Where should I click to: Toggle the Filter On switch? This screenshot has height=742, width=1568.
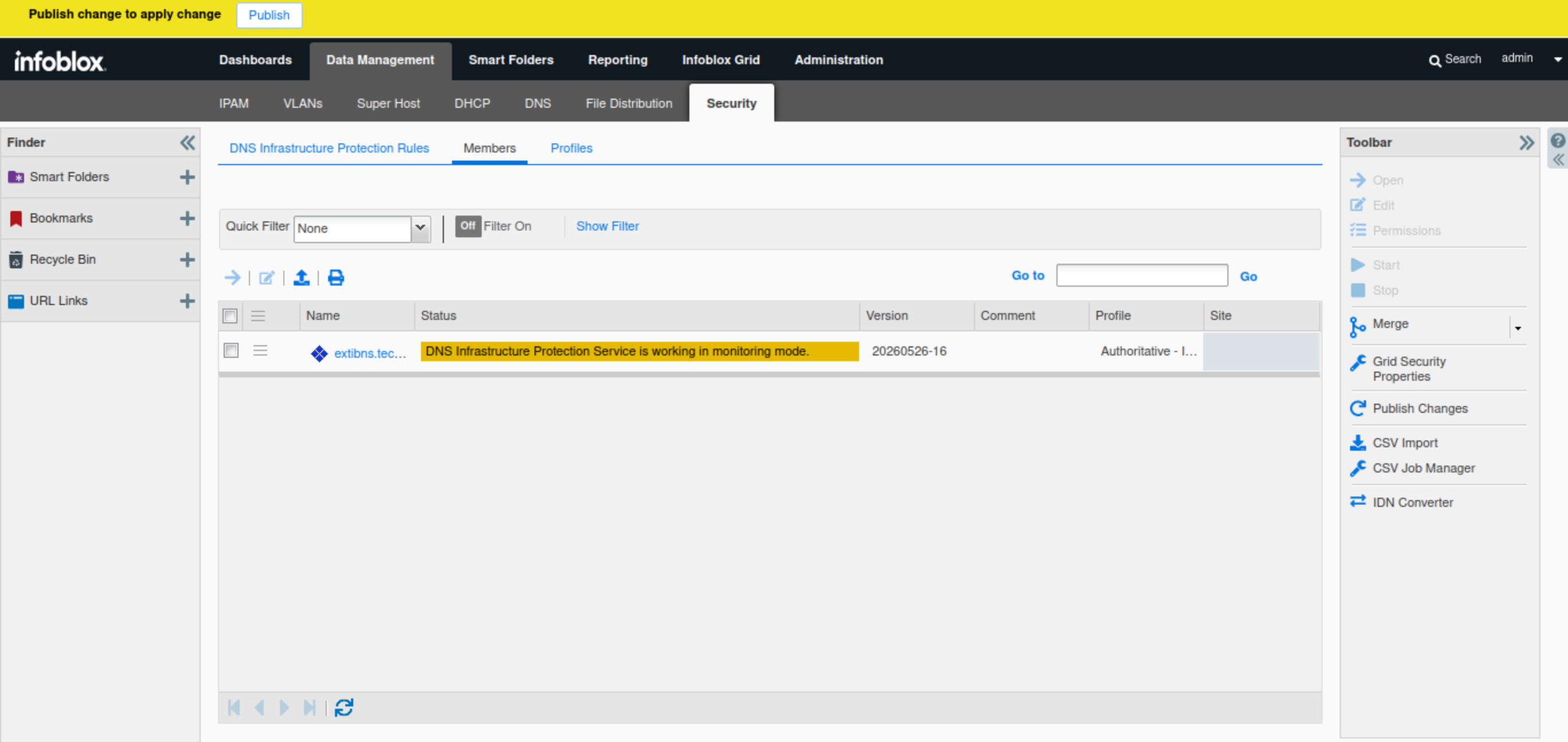(467, 226)
